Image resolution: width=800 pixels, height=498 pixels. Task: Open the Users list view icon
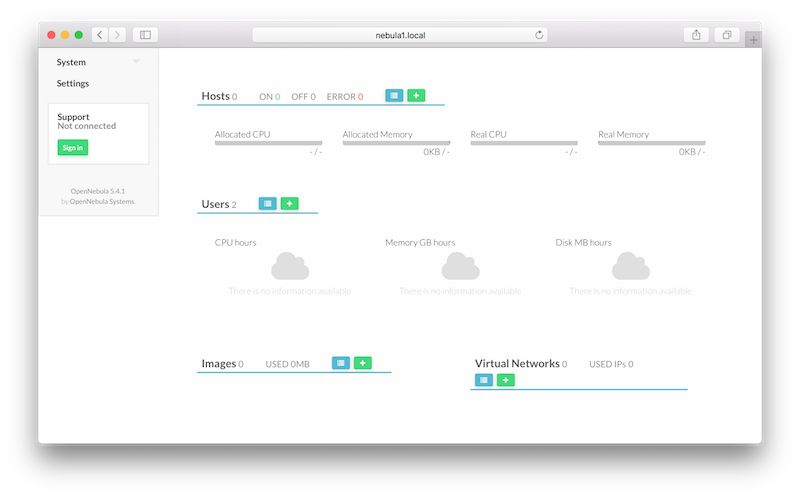click(268, 203)
